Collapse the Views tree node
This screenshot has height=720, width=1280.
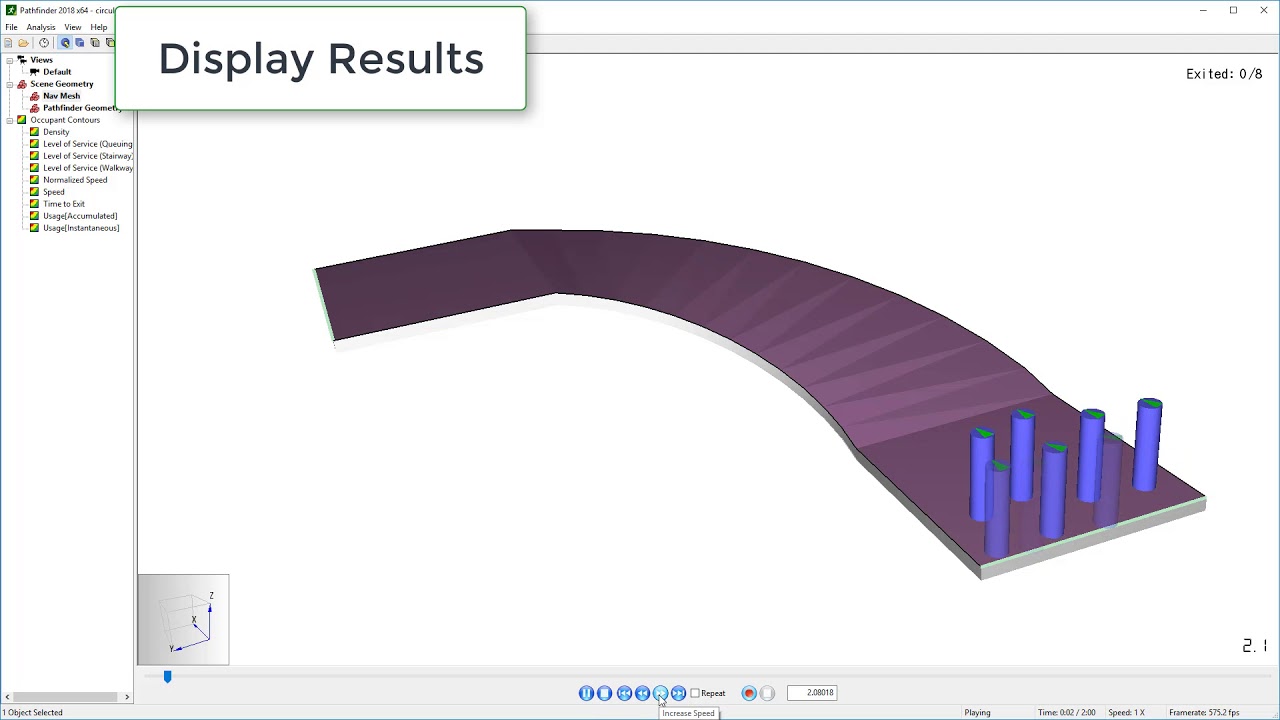click(x=9, y=60)
